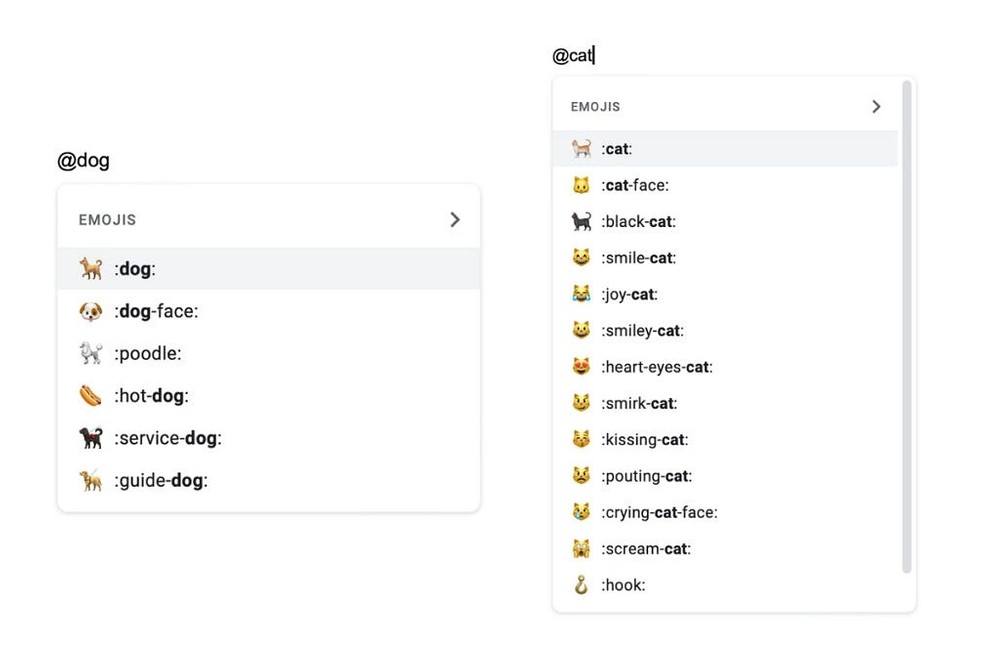Expand the Emojis section in the cat popup

pos(876,106)
